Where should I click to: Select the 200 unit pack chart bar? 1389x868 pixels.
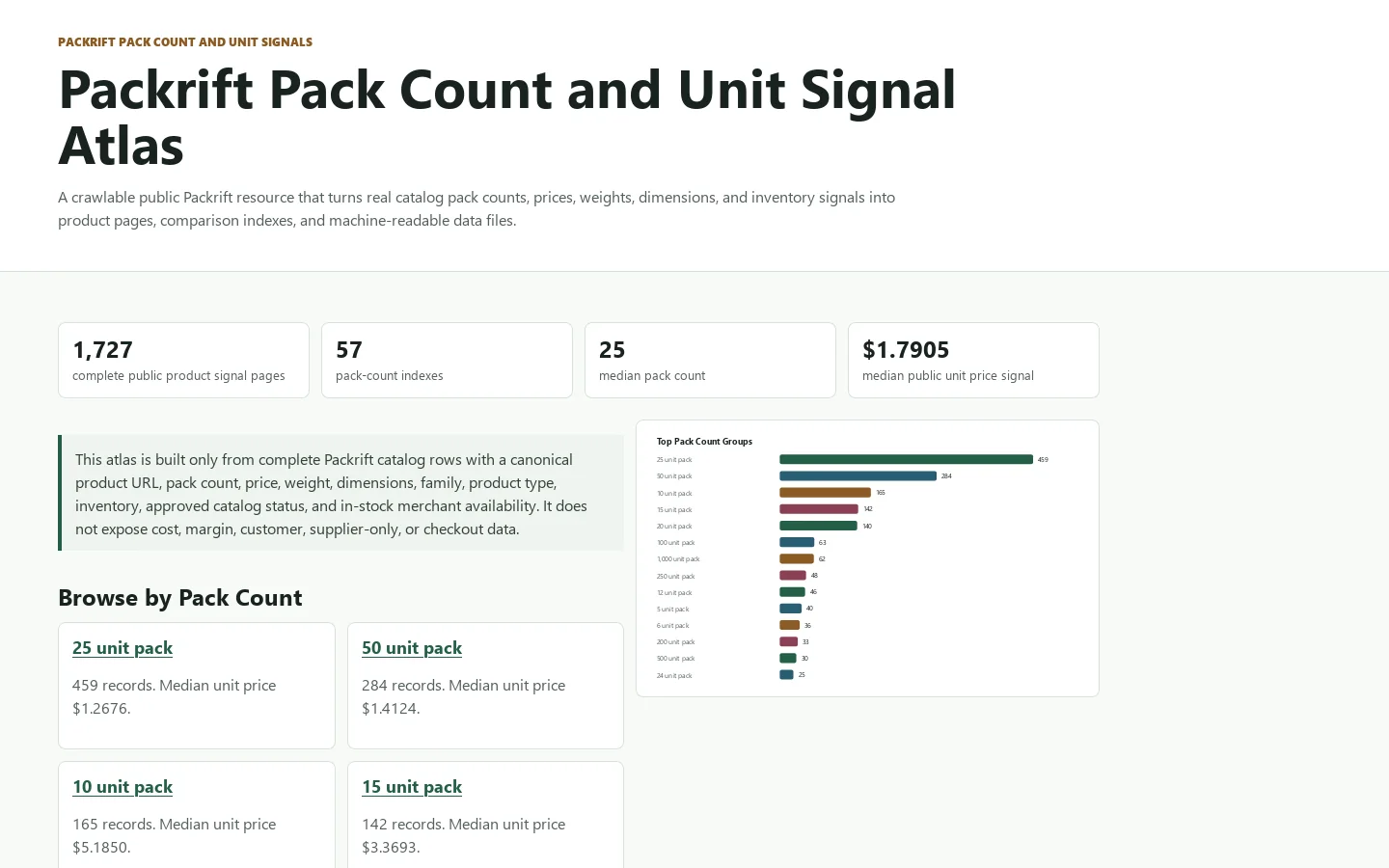point(788,641)
